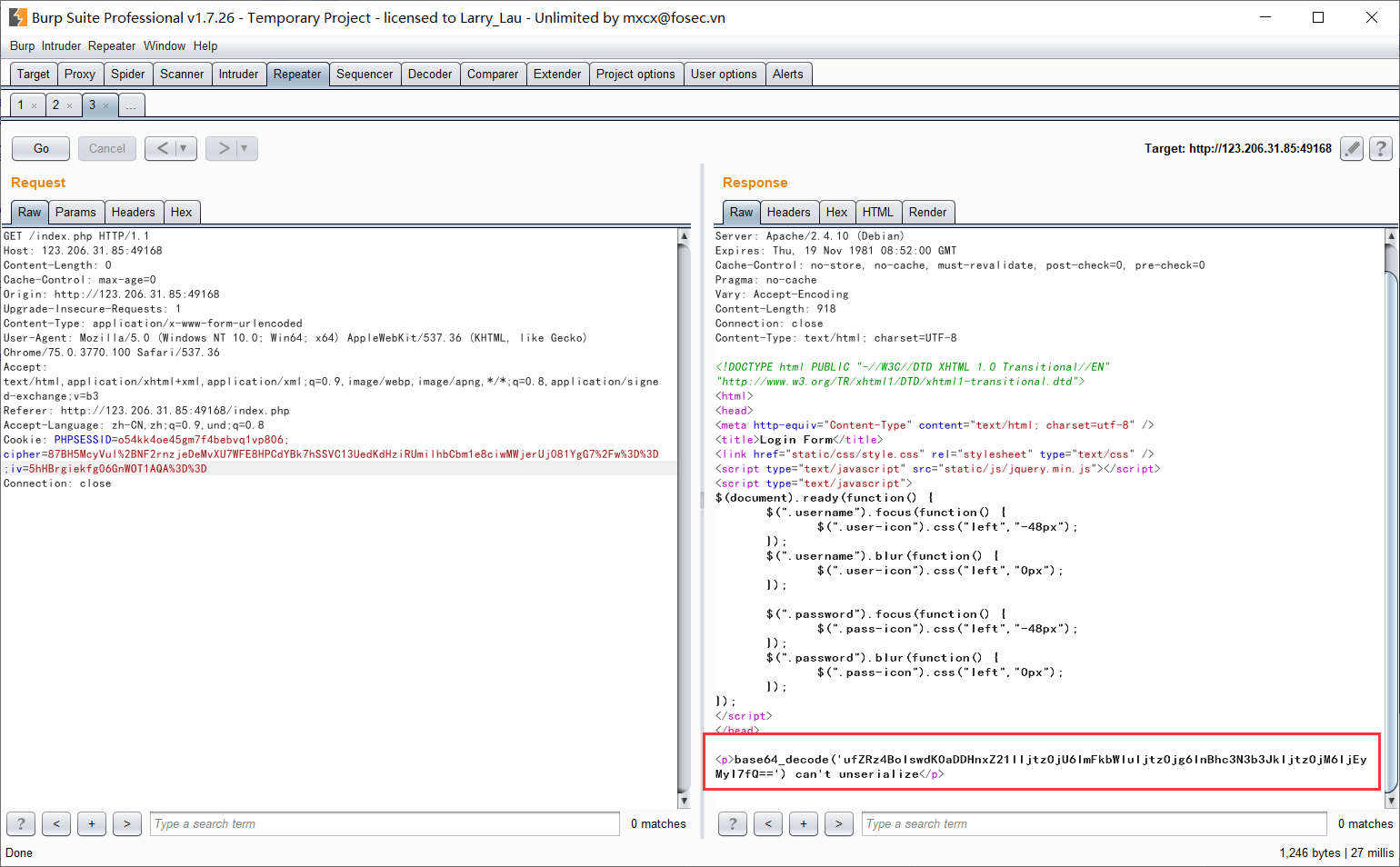Viewport: 1400px width, 867px height.
Task: Click the Referer header line in request
Action: coord(146,411)
